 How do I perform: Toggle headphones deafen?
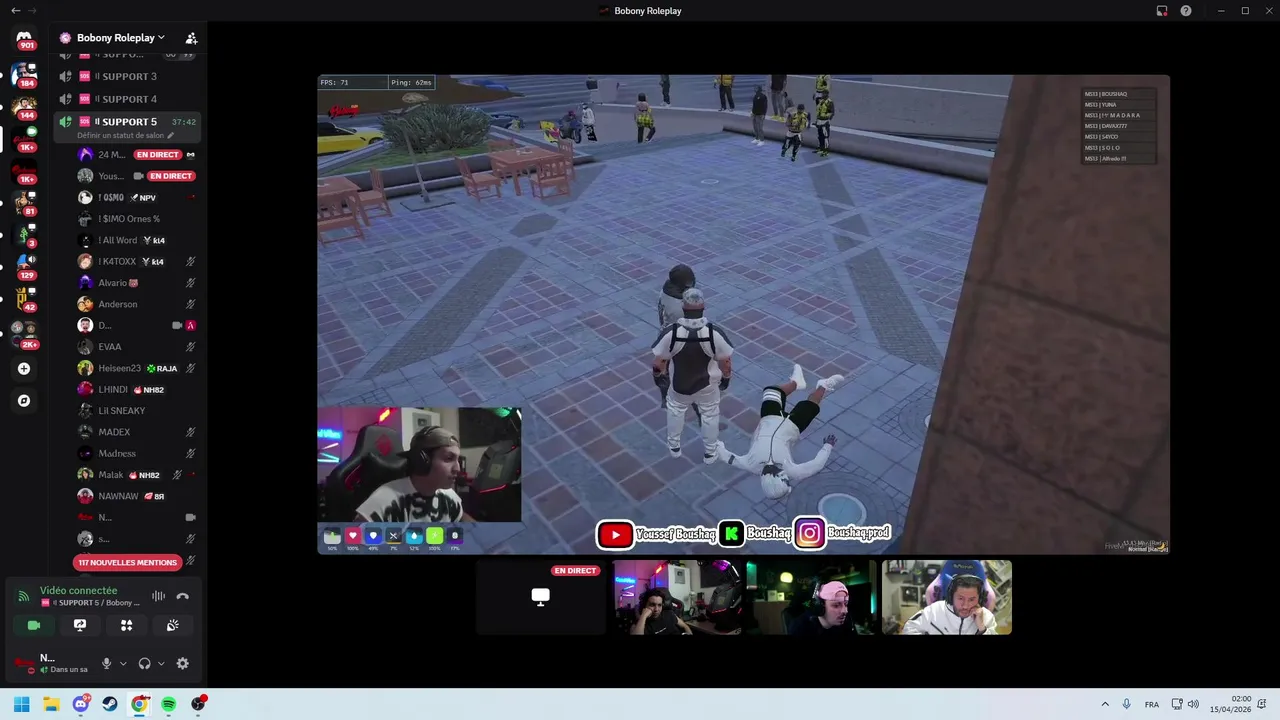pos(144,663)
